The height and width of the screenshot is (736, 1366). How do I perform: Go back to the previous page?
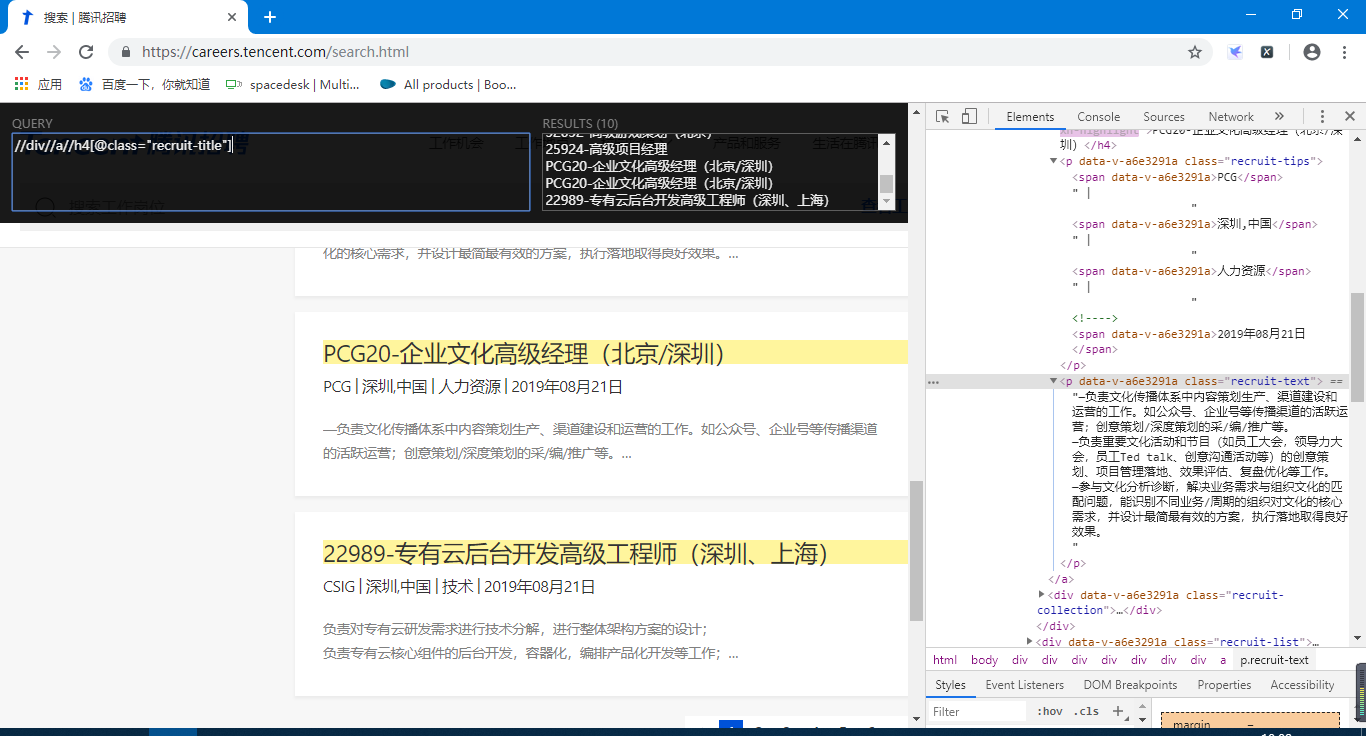pos(22,52)
